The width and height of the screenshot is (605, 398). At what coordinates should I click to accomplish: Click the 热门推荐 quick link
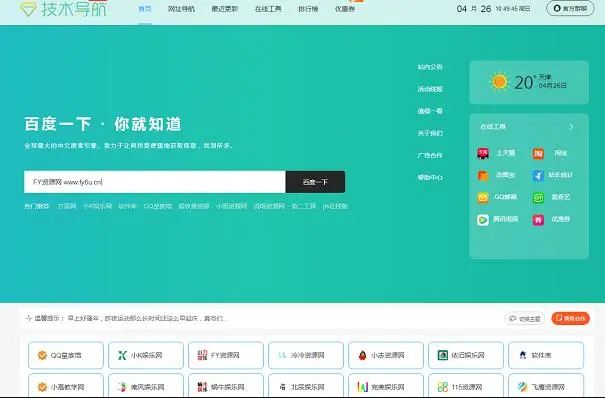coord(37,206)
